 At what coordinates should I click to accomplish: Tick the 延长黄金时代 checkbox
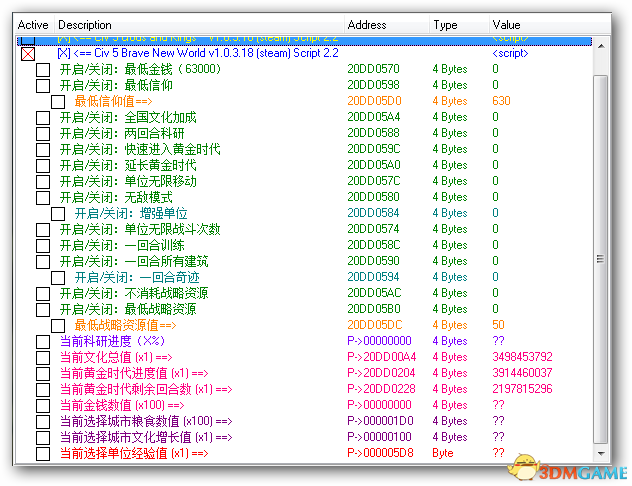click(43, 166)
